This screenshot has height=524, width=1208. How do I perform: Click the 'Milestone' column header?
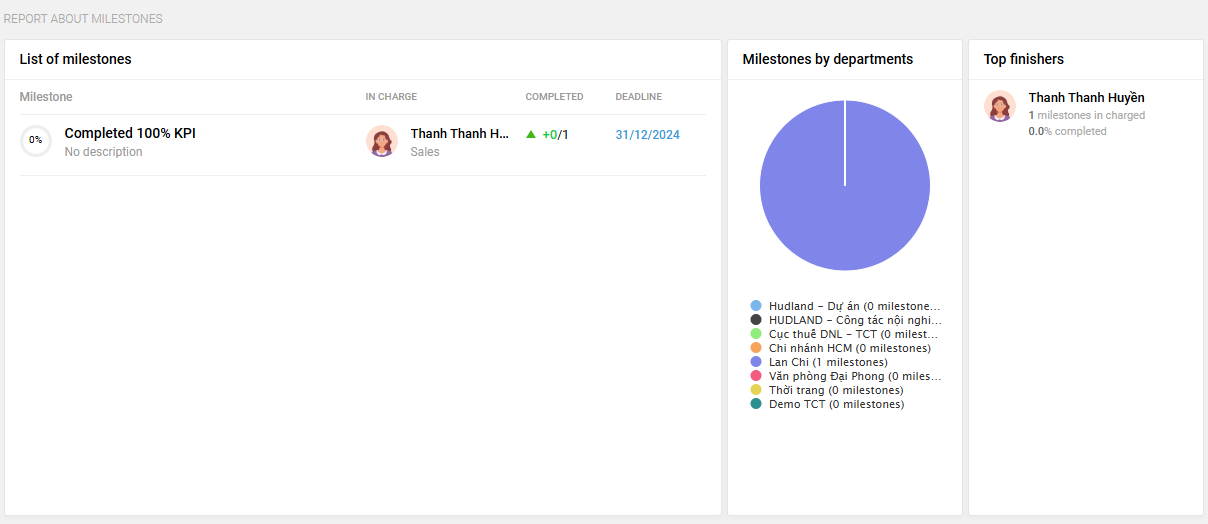(46, 97)
